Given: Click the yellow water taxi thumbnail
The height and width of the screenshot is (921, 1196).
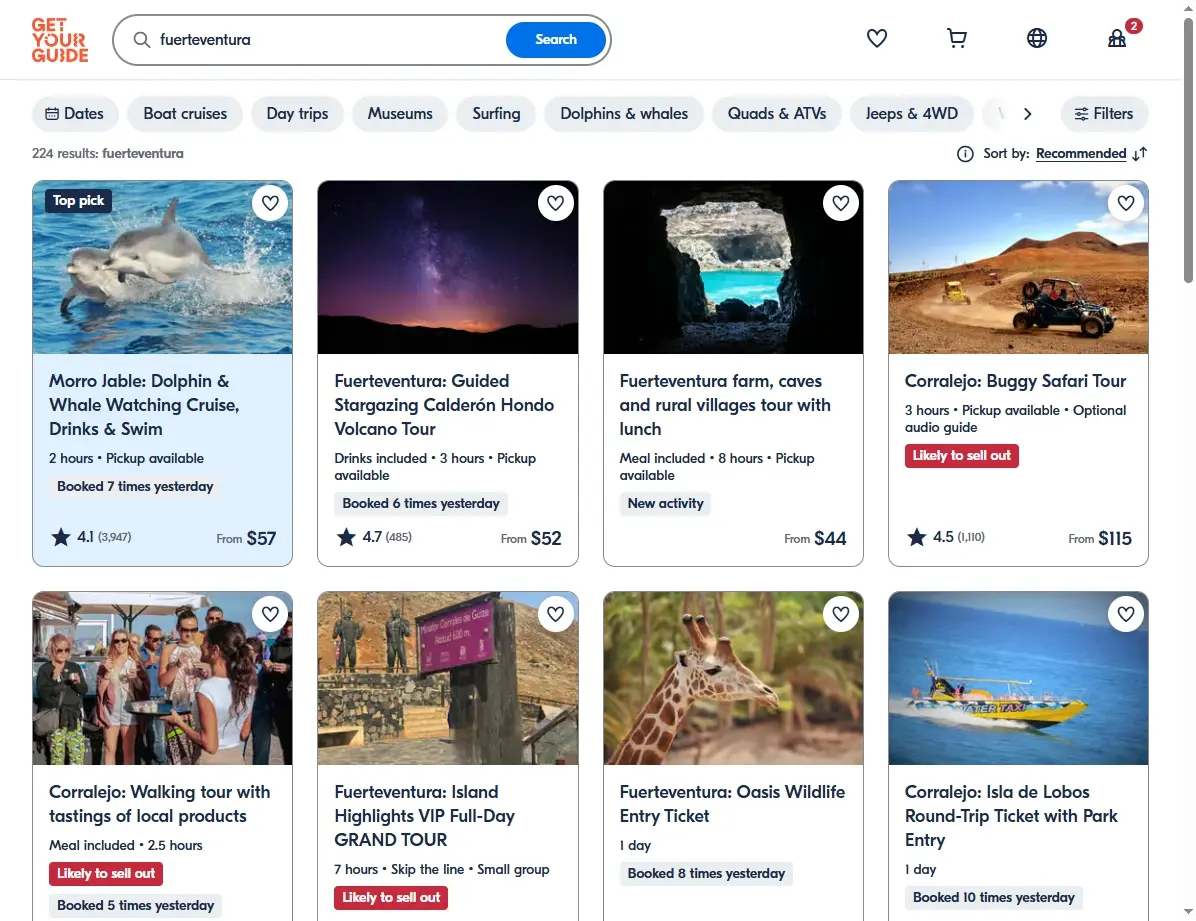Looking at the screenshot, I should coord(1018,678).
